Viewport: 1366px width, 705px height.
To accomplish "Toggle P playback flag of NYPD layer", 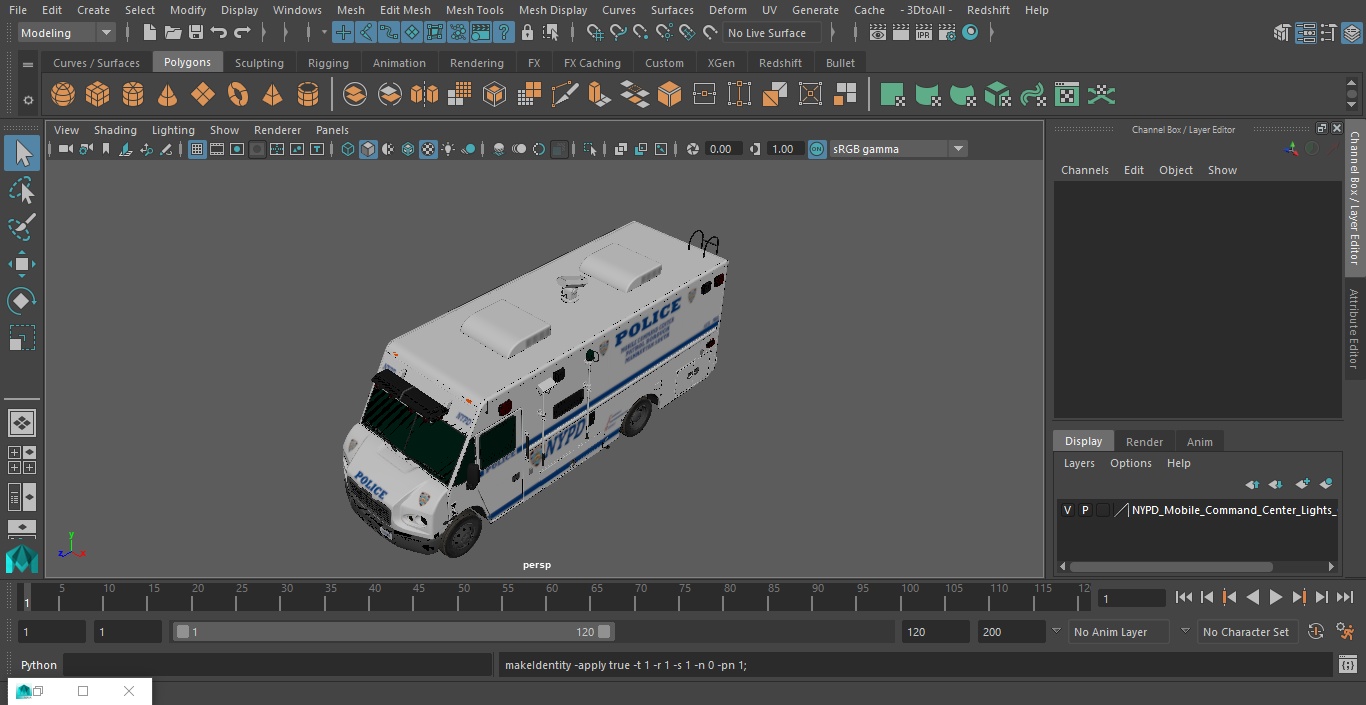I will click(x=1085, y=510).
